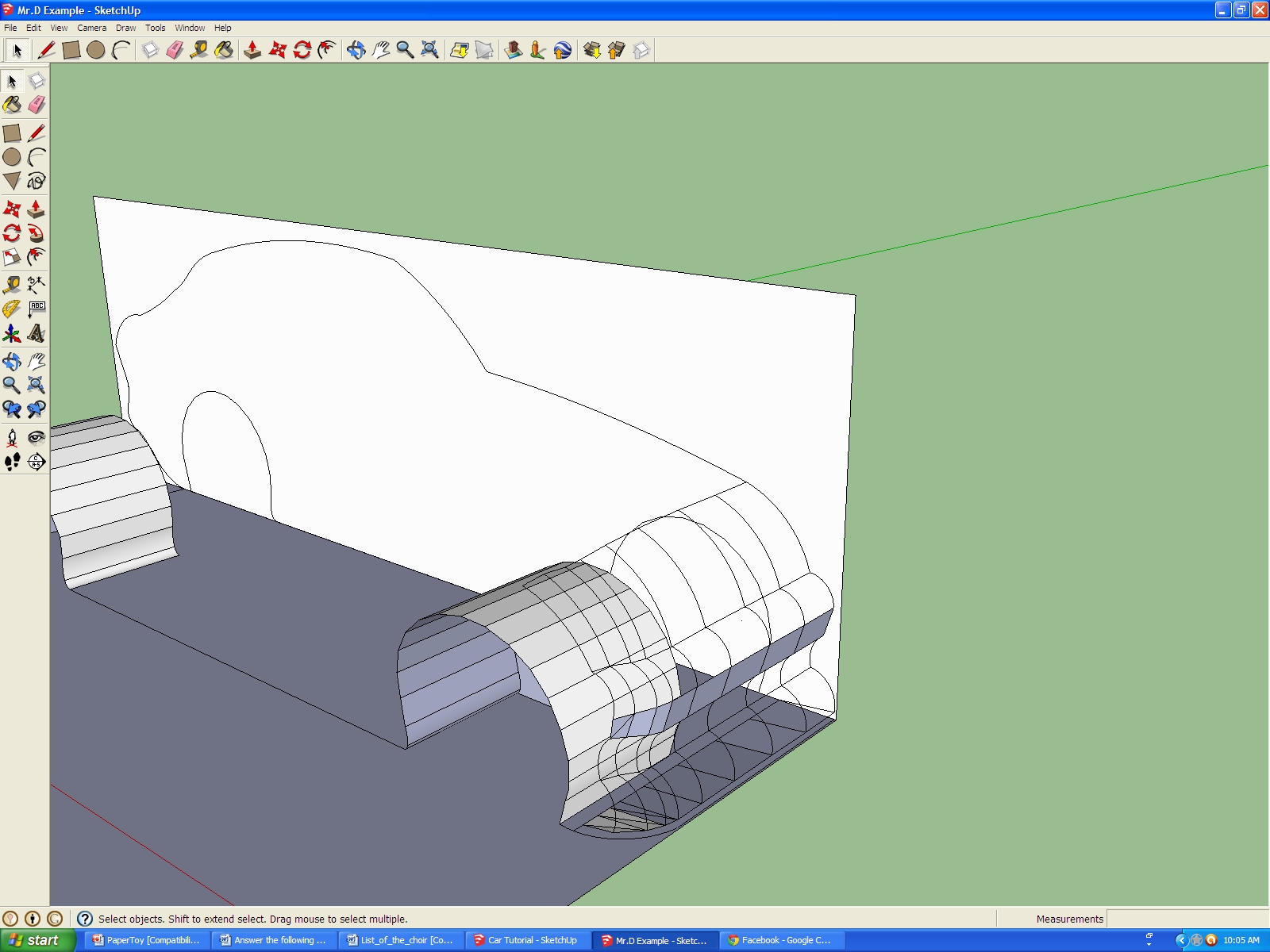Click the Windows start button

[x=37, y=940]
